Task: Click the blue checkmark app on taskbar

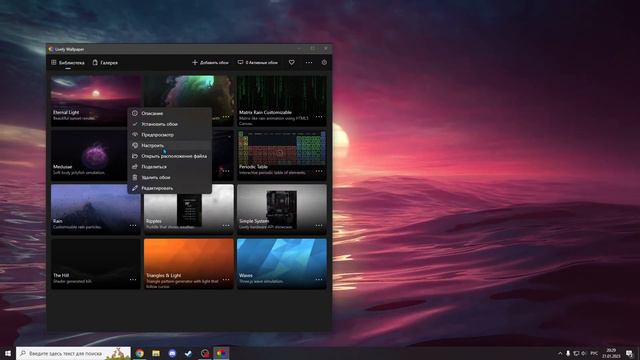Action: (x=188, y=353)
